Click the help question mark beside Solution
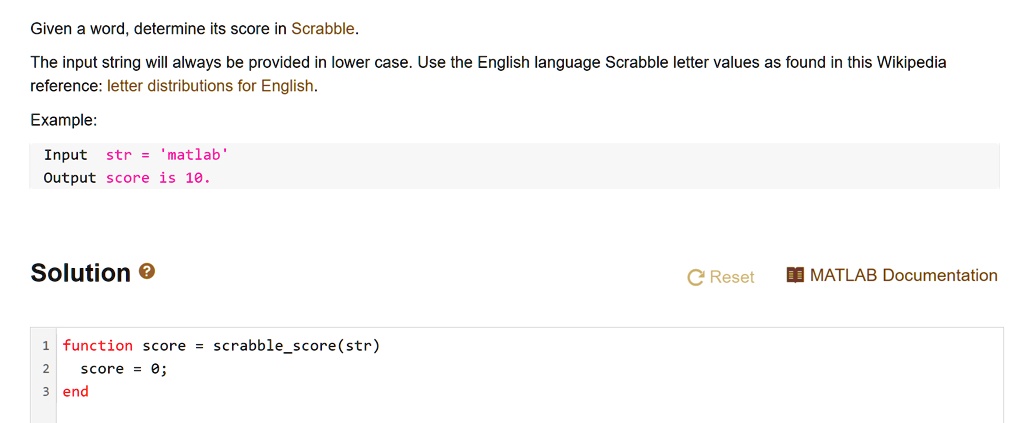This screenshot has width=1024, height=423. [147, 271]
